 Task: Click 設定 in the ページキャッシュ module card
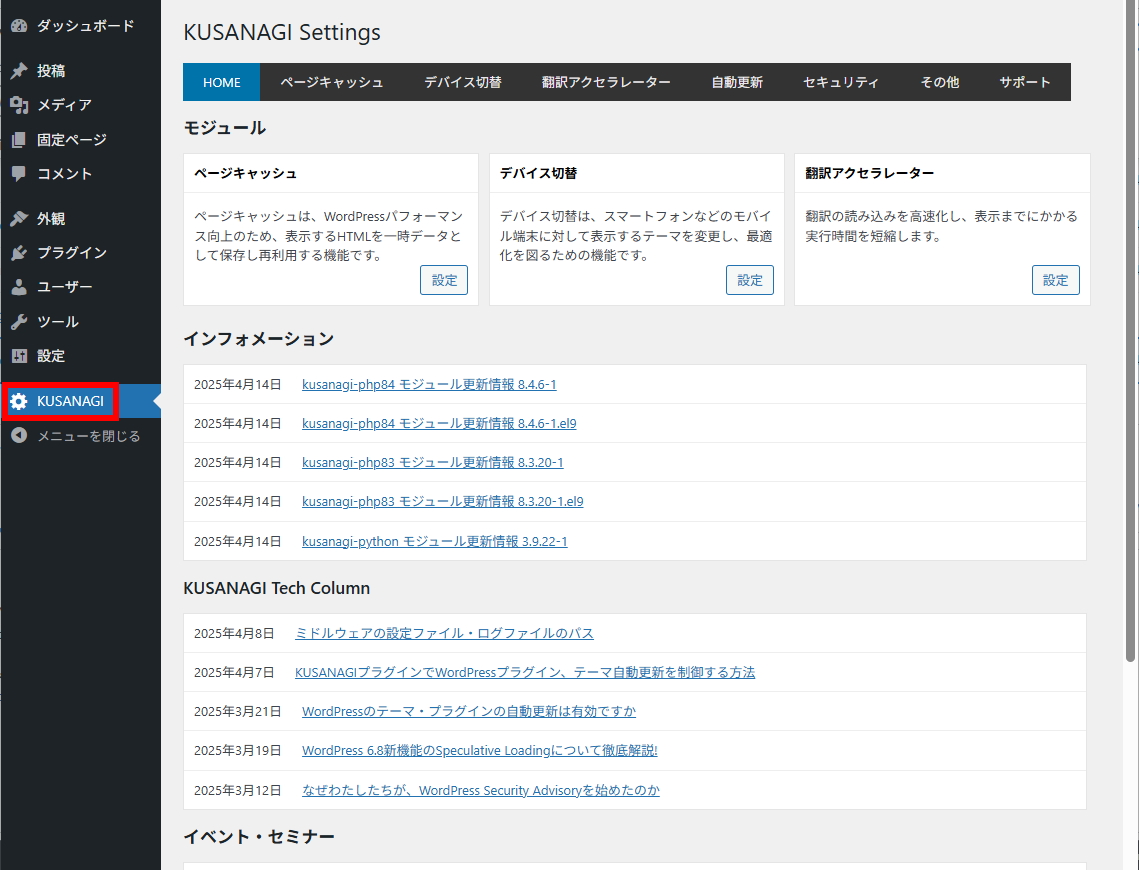click(443, 280)
